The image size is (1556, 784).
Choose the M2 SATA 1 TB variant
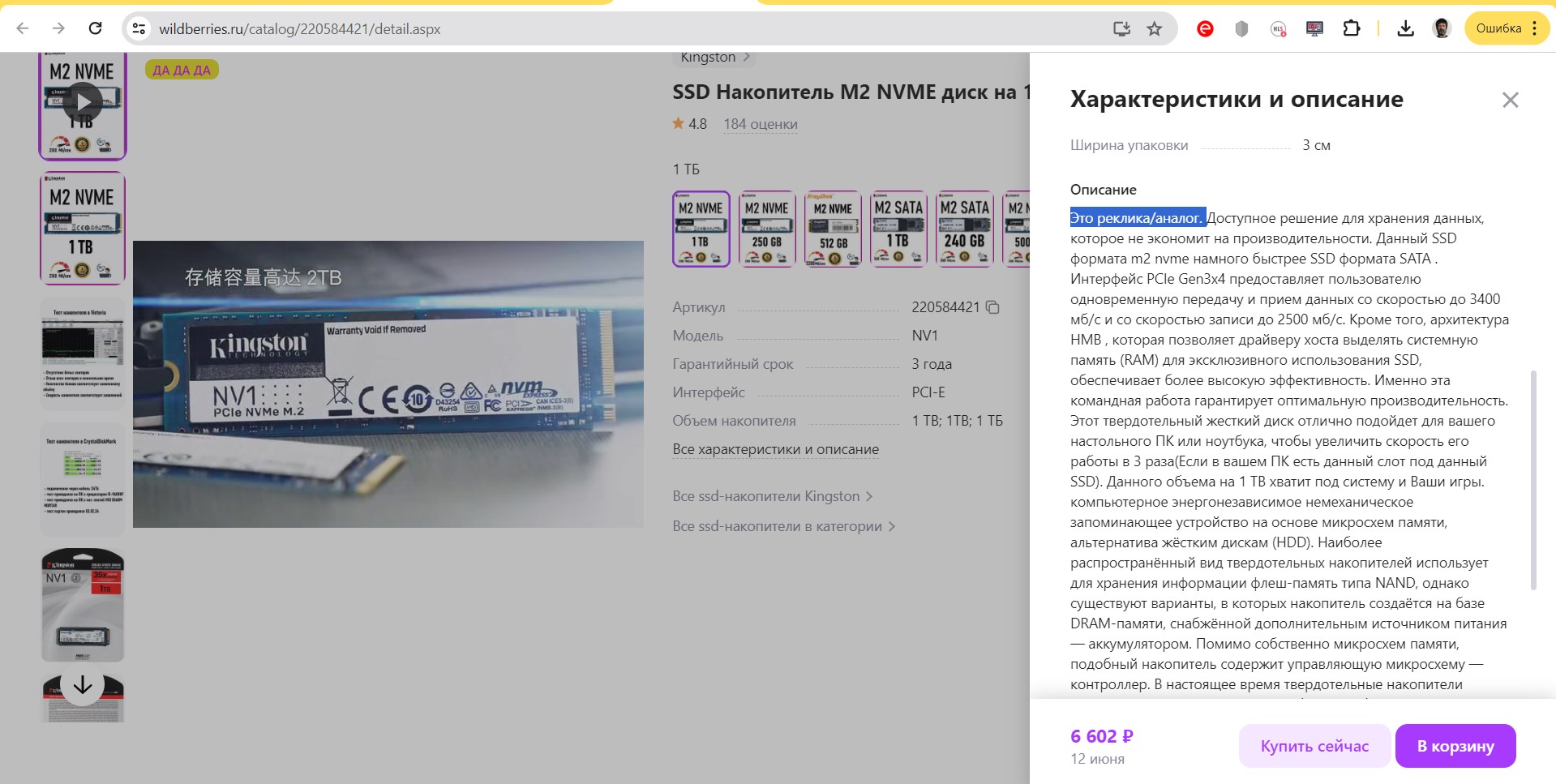pyautogui.click(x=898, y=229)
